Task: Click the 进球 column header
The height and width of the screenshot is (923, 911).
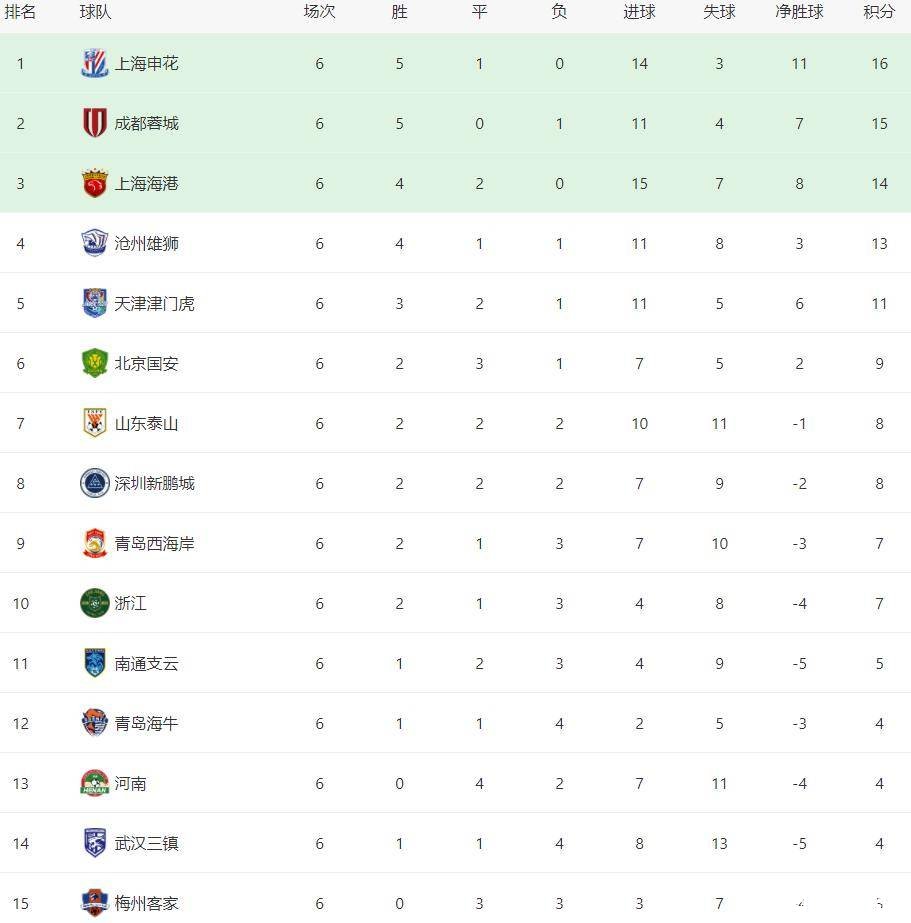Action: 639,13
